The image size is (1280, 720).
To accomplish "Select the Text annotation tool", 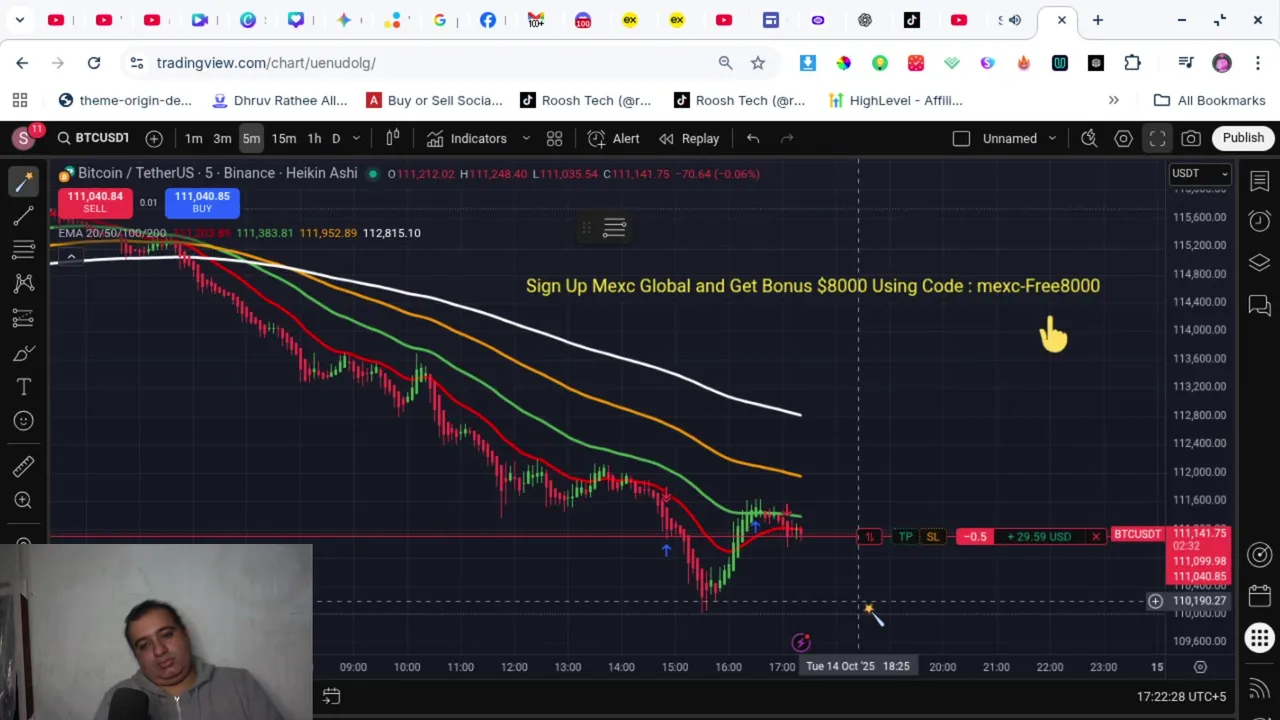I will point(24,387).
